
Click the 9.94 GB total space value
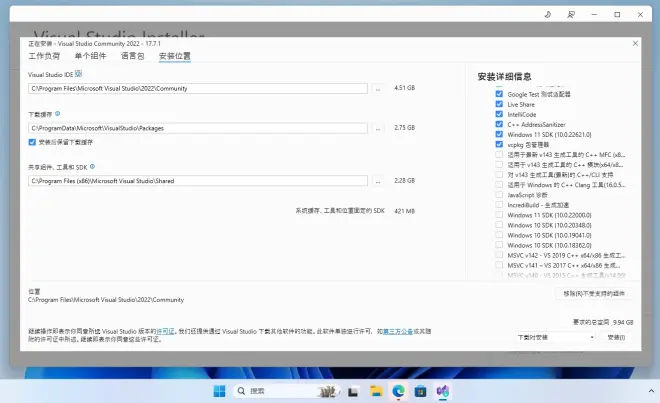pos(623,322)
